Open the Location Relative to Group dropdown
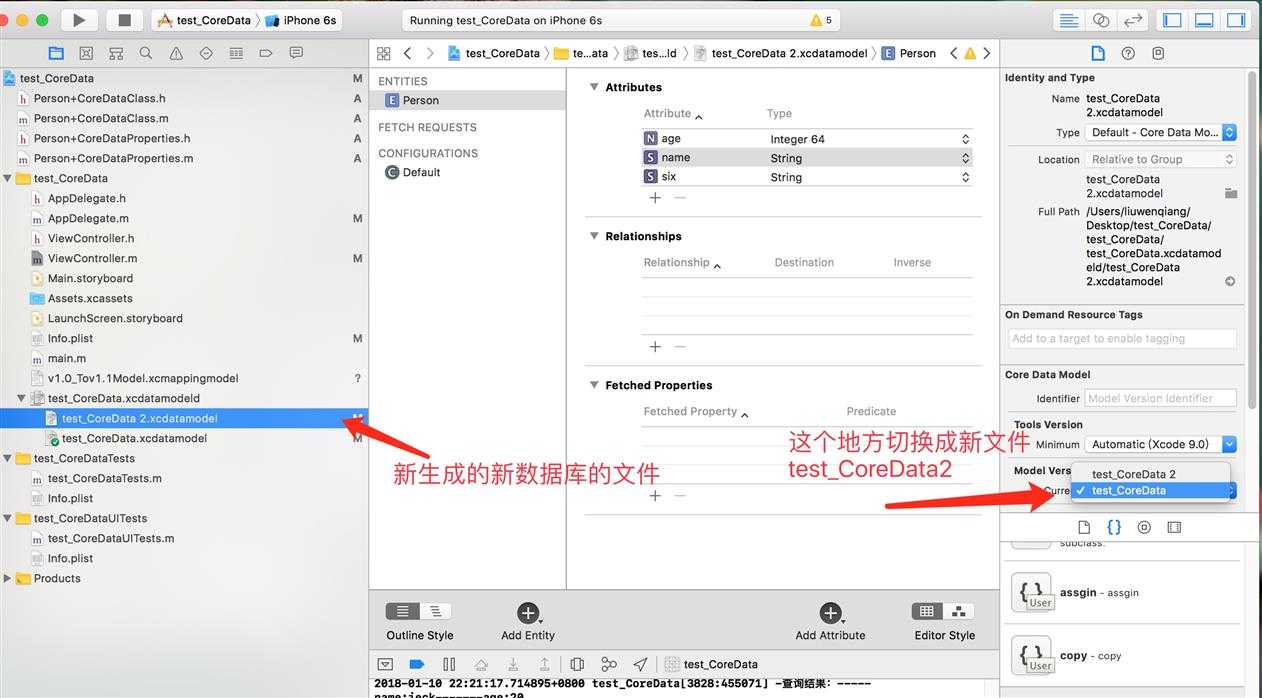The height and width of the screenshot is (698, 1262). coord(1161,159)
